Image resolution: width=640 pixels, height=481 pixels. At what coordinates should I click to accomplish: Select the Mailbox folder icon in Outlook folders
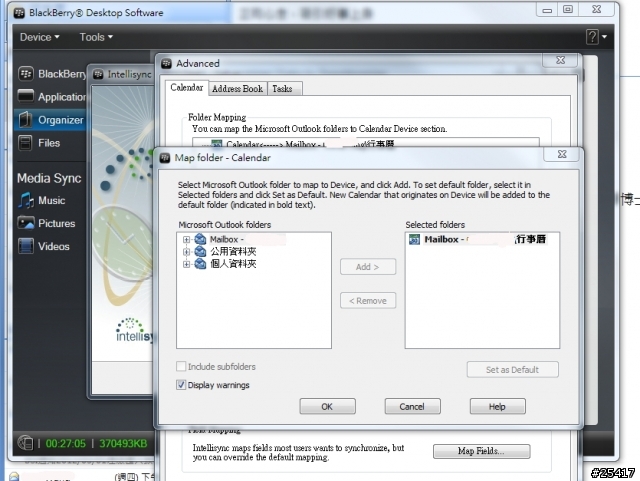pyautogui.click(x=200, y=239)
